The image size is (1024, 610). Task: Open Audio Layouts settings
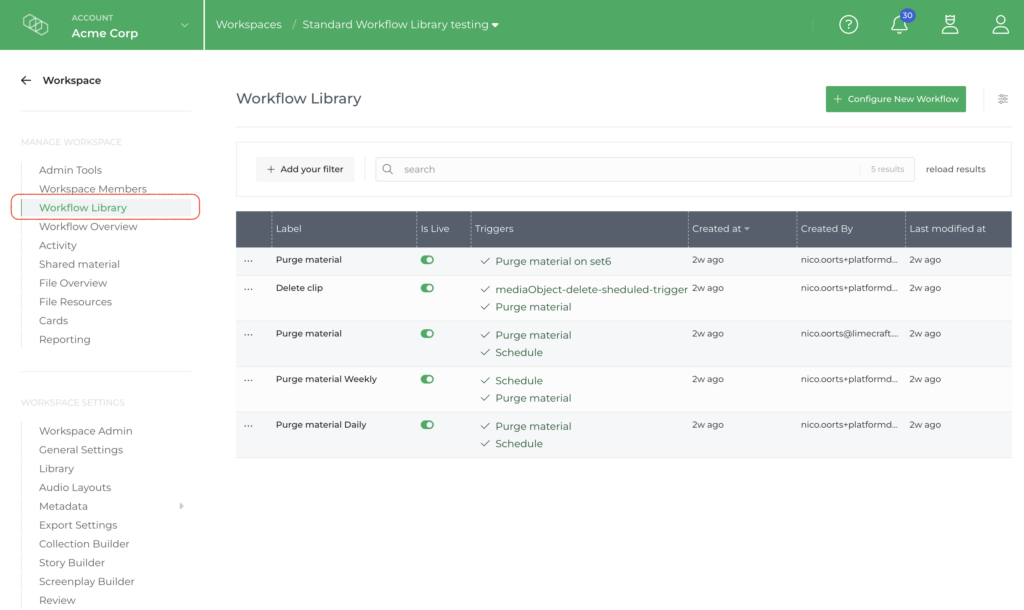[x=75, y=488]
